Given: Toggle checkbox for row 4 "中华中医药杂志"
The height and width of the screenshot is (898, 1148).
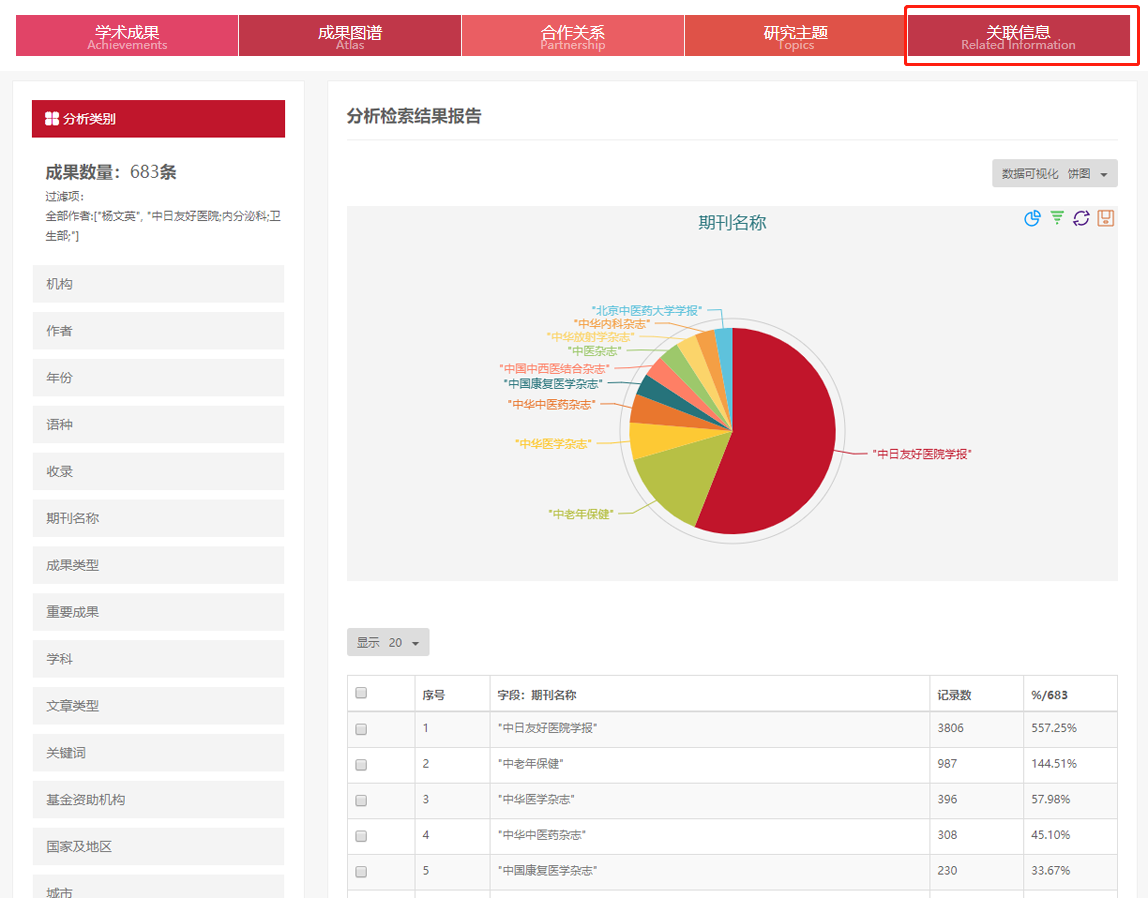Looking at the screenshot, I should point(362,836).
